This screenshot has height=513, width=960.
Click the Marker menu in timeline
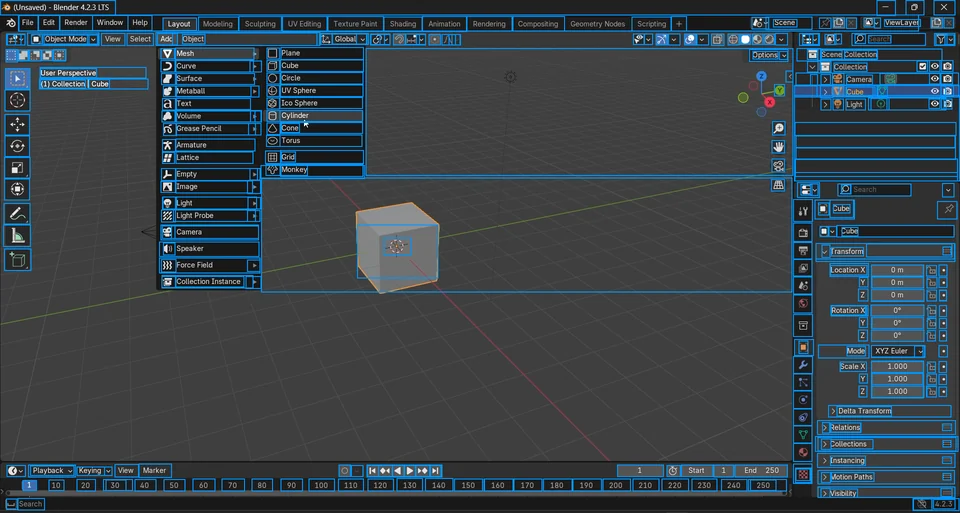pyautogui.click(x=154, y=471)
